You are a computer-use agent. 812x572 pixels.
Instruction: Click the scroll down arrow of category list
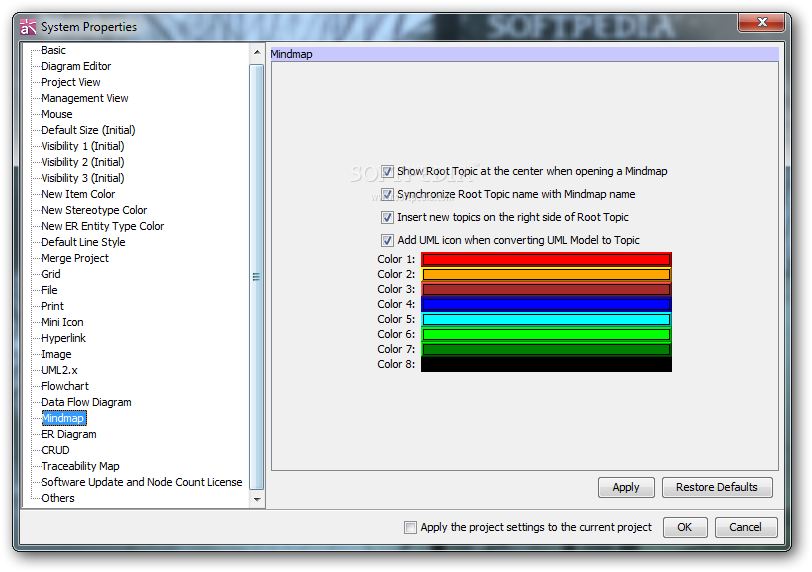pos(257,500)
